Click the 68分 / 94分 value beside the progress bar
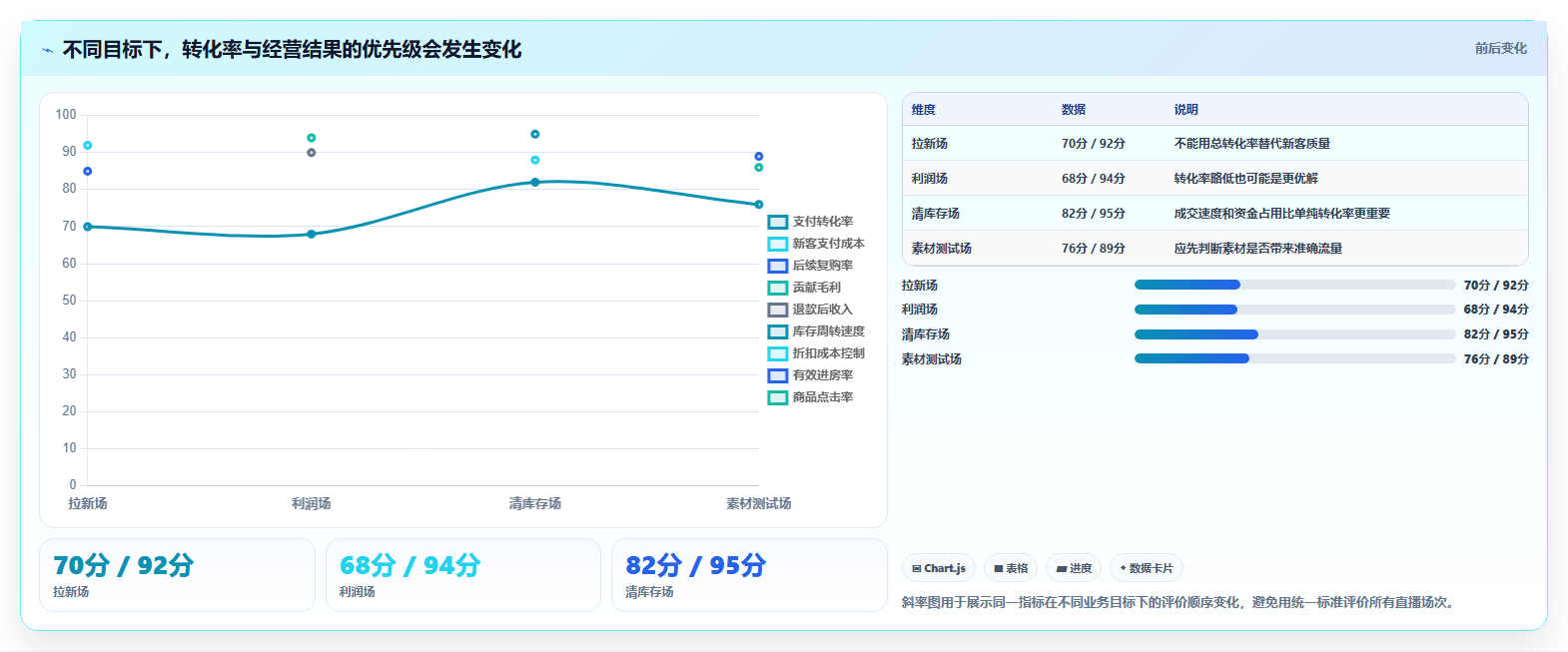 coord(1496,310)
